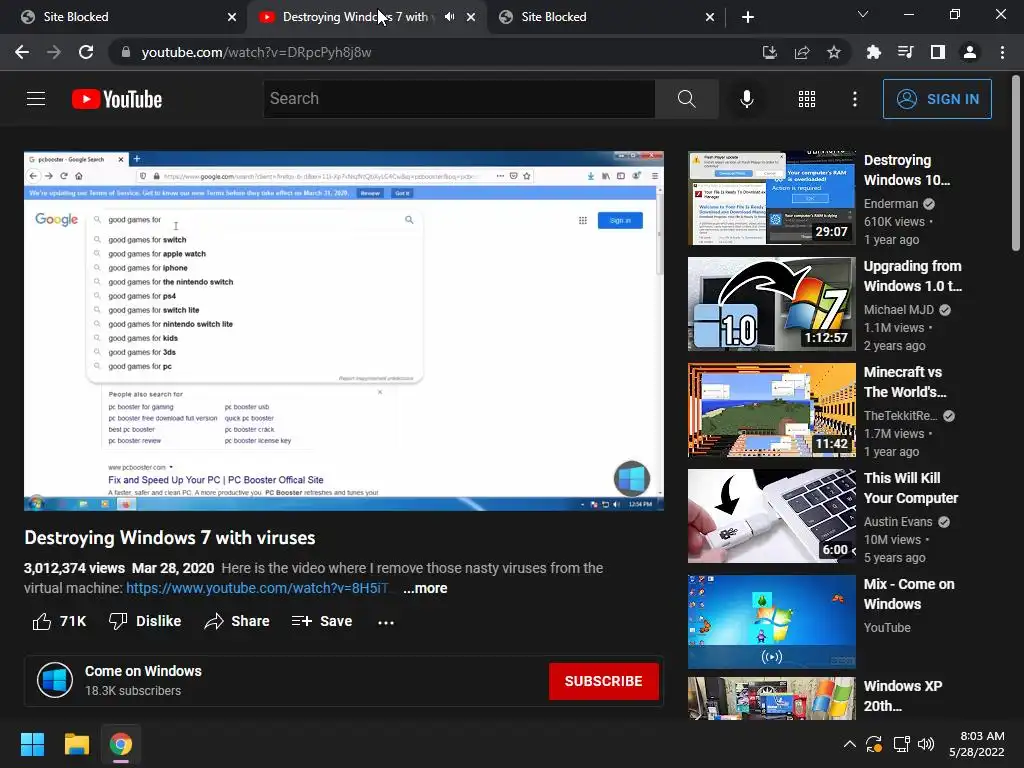Open the description youtube.com link
The height and width of the screenshot is (768, 1024).
(x=257, y=588)
